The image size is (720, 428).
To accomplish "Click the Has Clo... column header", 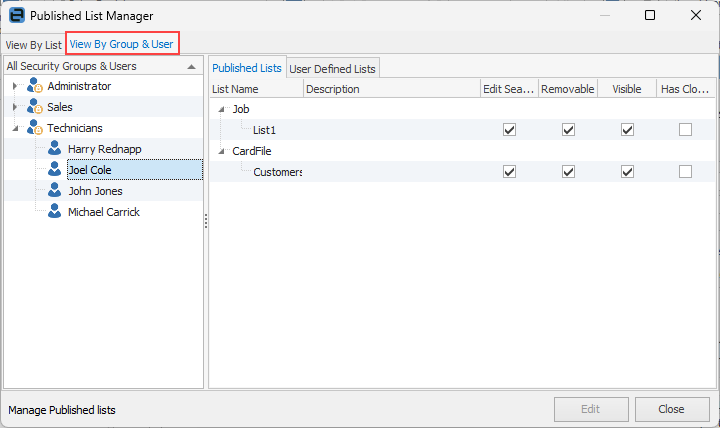I will click(686, 89).
